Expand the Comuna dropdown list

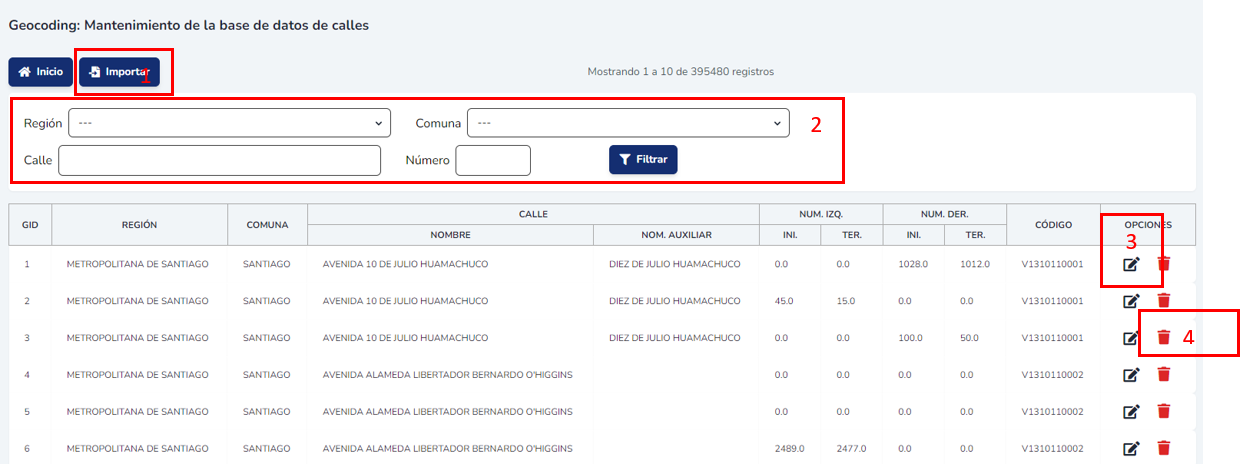click(628, 123)
